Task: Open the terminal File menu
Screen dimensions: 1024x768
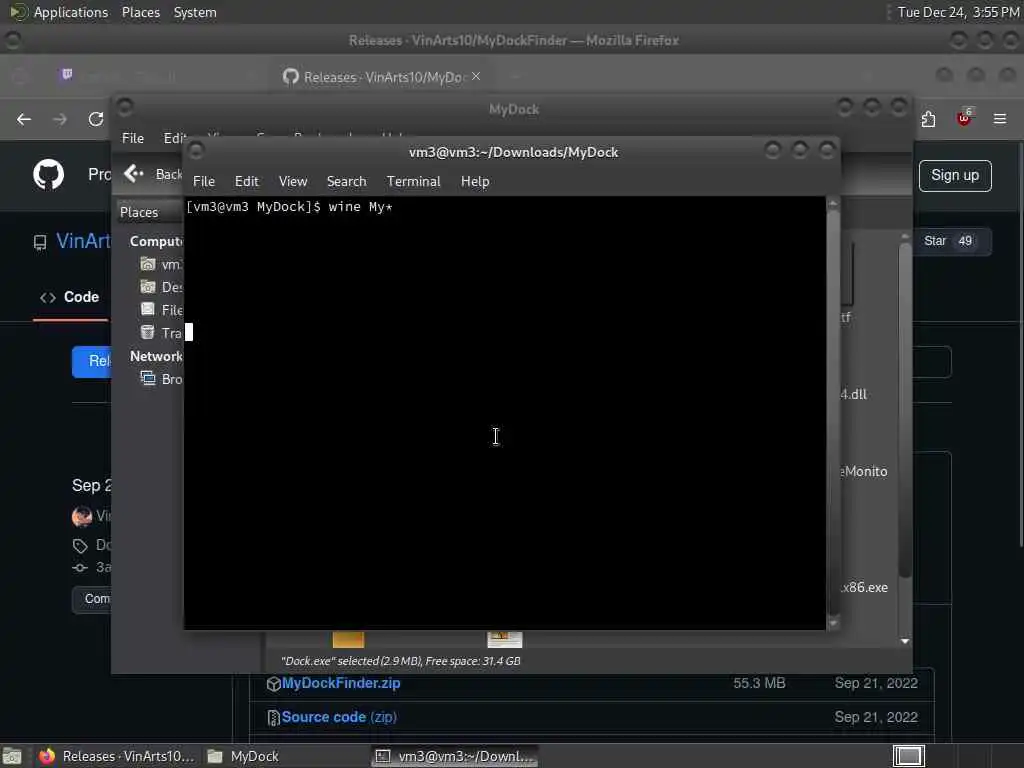Action: coord(204,182)
